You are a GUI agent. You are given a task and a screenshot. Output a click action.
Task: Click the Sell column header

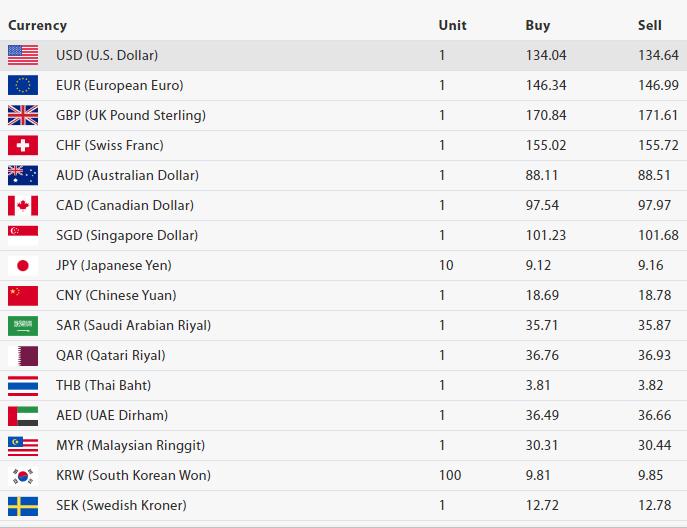click(649, 25)
